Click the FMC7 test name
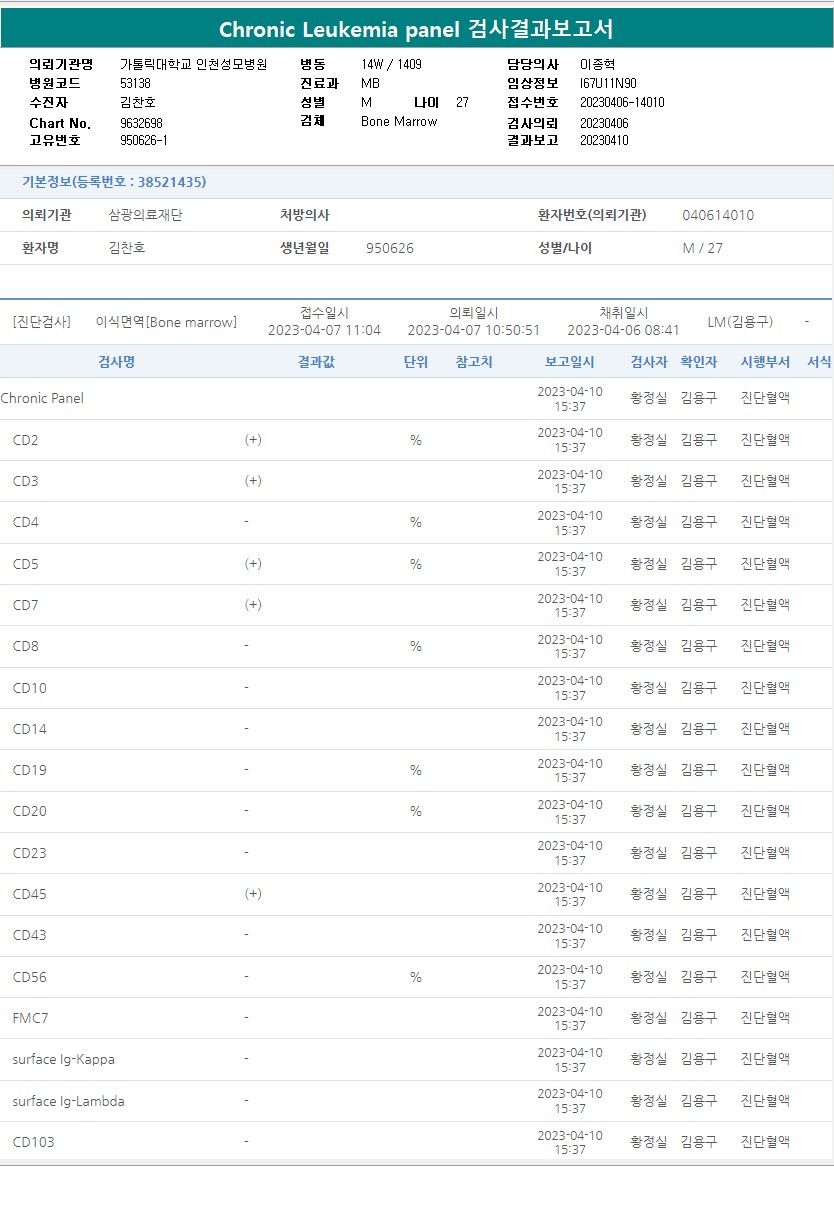 31,1018
